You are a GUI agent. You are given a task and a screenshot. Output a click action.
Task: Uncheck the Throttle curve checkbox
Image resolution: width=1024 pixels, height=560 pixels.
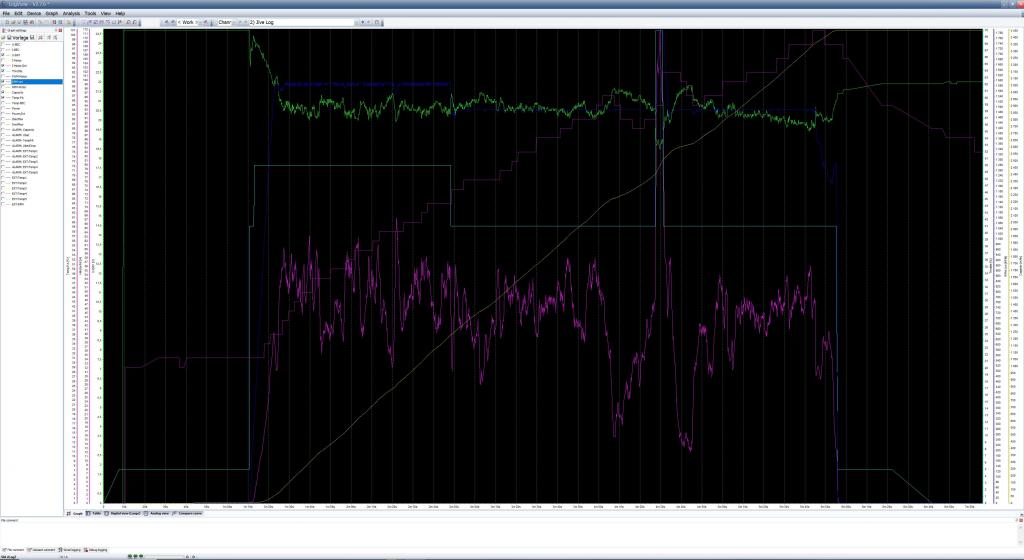pos(5,71)
